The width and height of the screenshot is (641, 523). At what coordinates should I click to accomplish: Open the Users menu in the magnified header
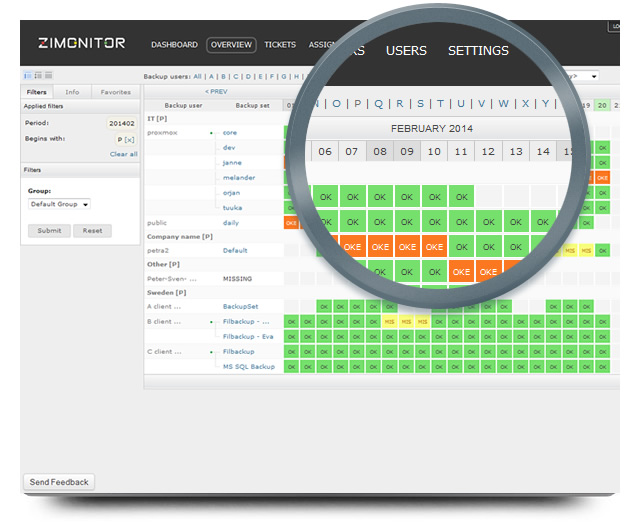406,51
